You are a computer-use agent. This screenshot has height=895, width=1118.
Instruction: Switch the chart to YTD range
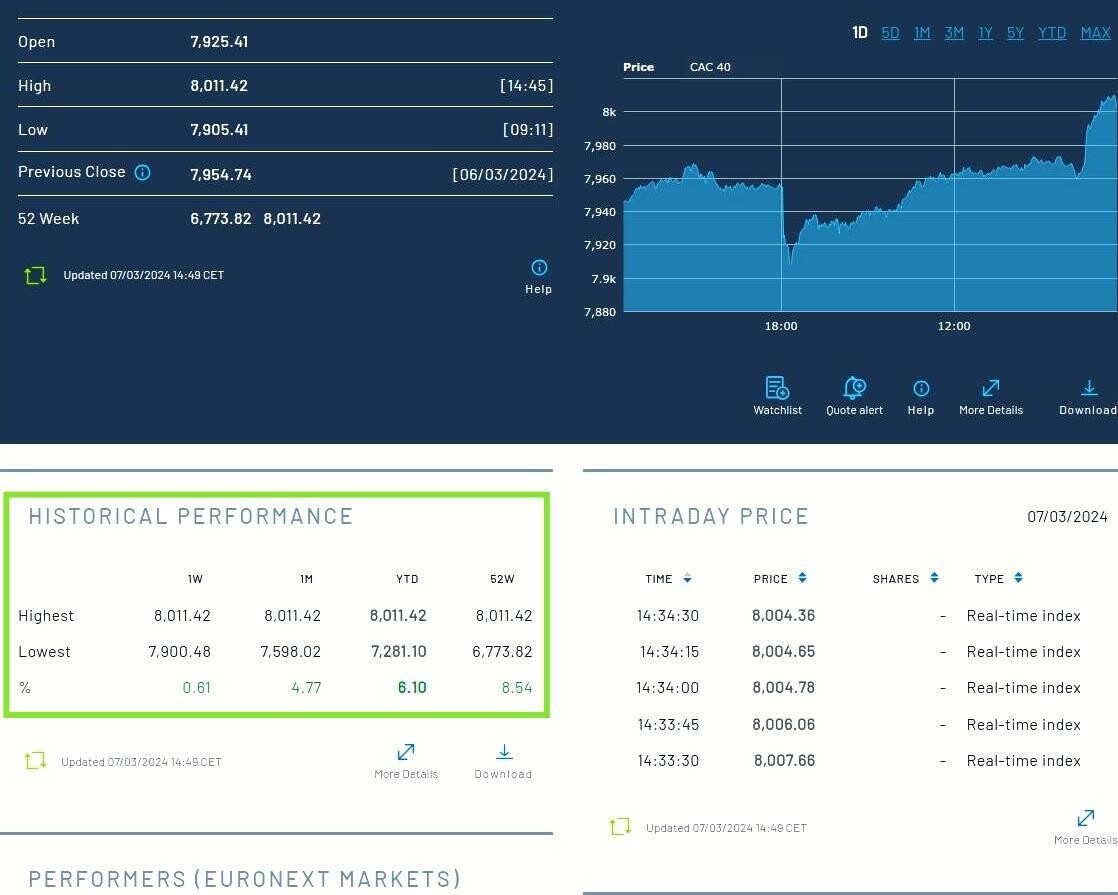[1052, 33]
